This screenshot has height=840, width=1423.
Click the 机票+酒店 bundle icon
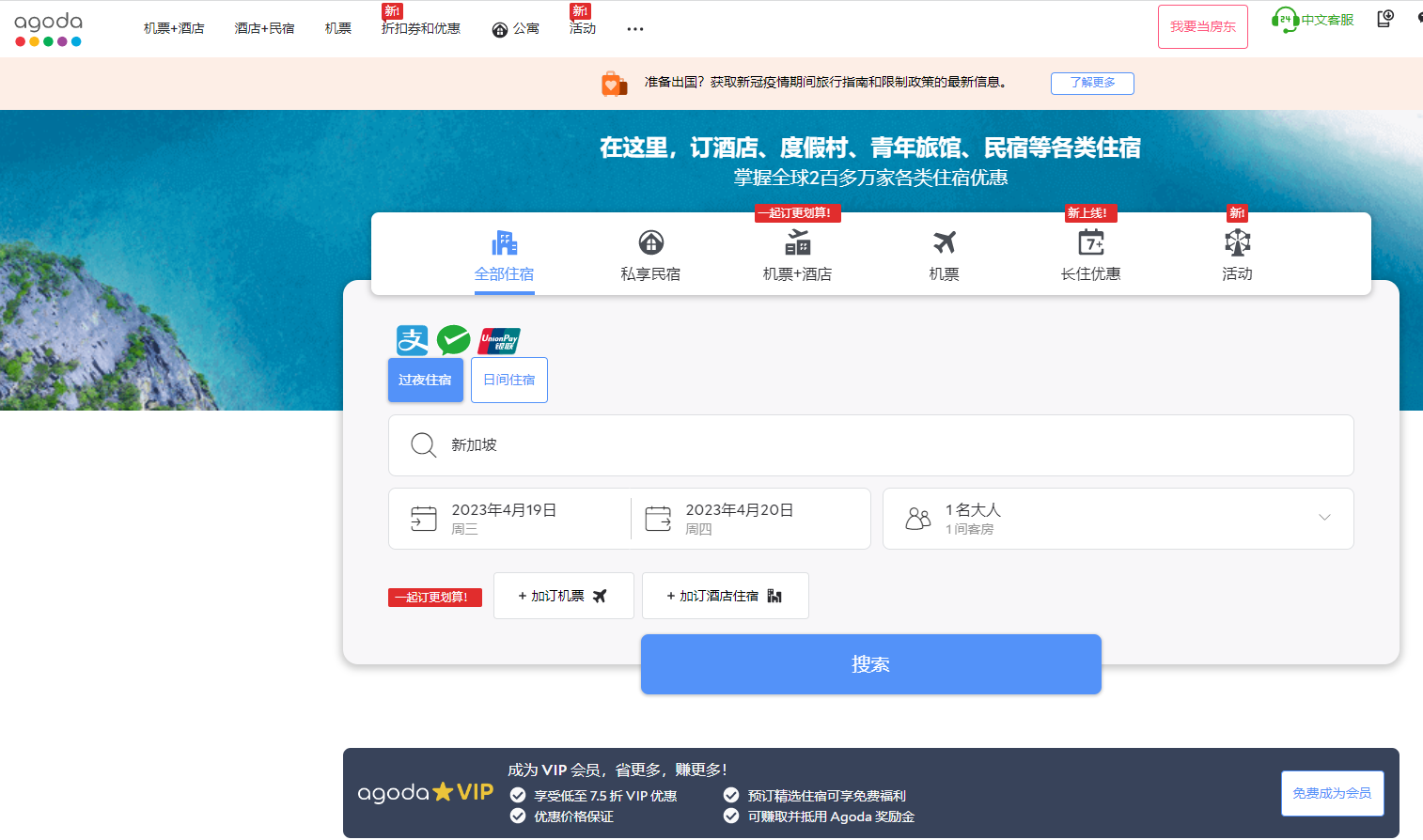(797, 242)
